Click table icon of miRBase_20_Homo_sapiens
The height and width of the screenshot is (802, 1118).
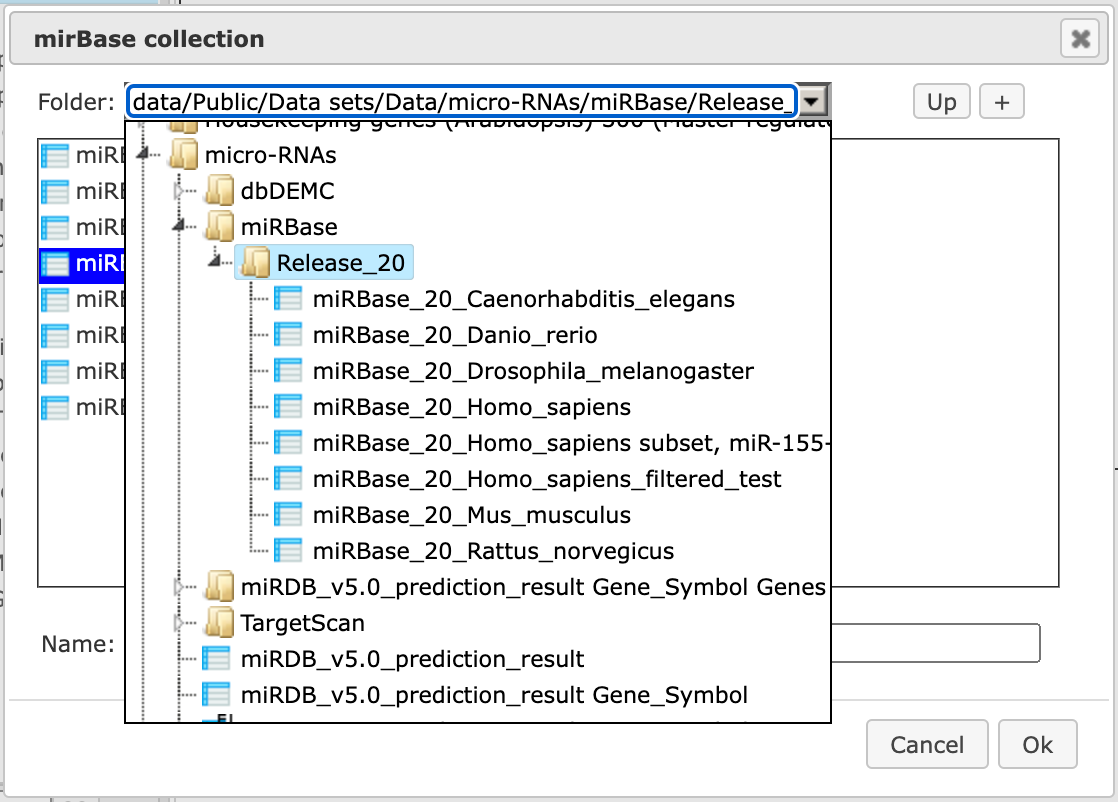[x=288, y=407]
